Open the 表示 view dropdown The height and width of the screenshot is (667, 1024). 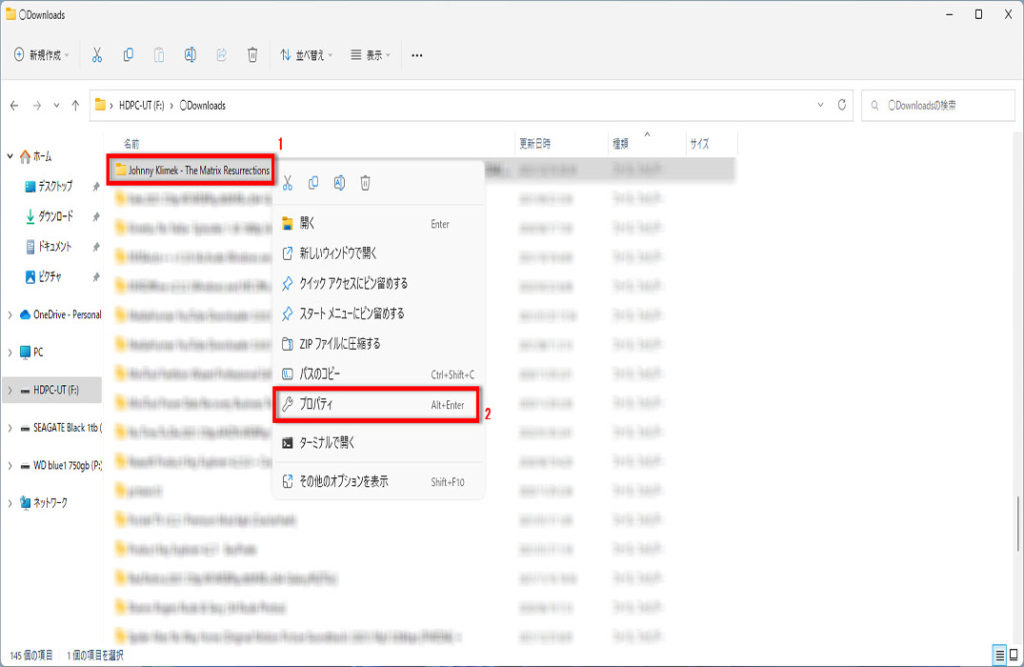(371, 55)
